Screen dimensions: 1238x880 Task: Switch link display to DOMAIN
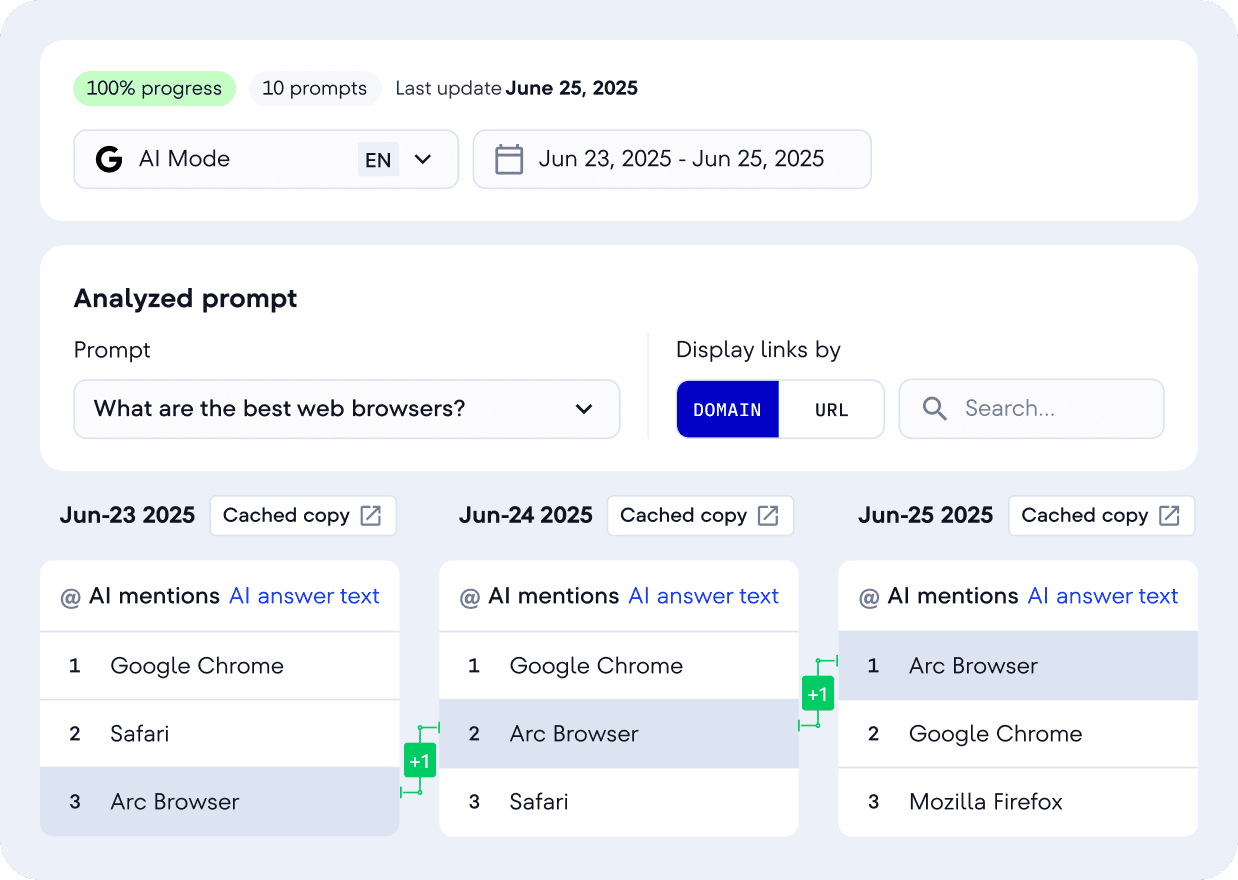click(727, 409)
